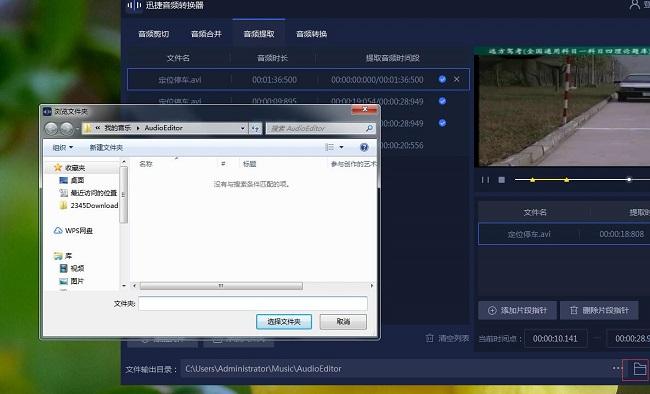Click the refresh button beside address bar
Viewport: 650px width, 394px height.
tap(255, 129)
